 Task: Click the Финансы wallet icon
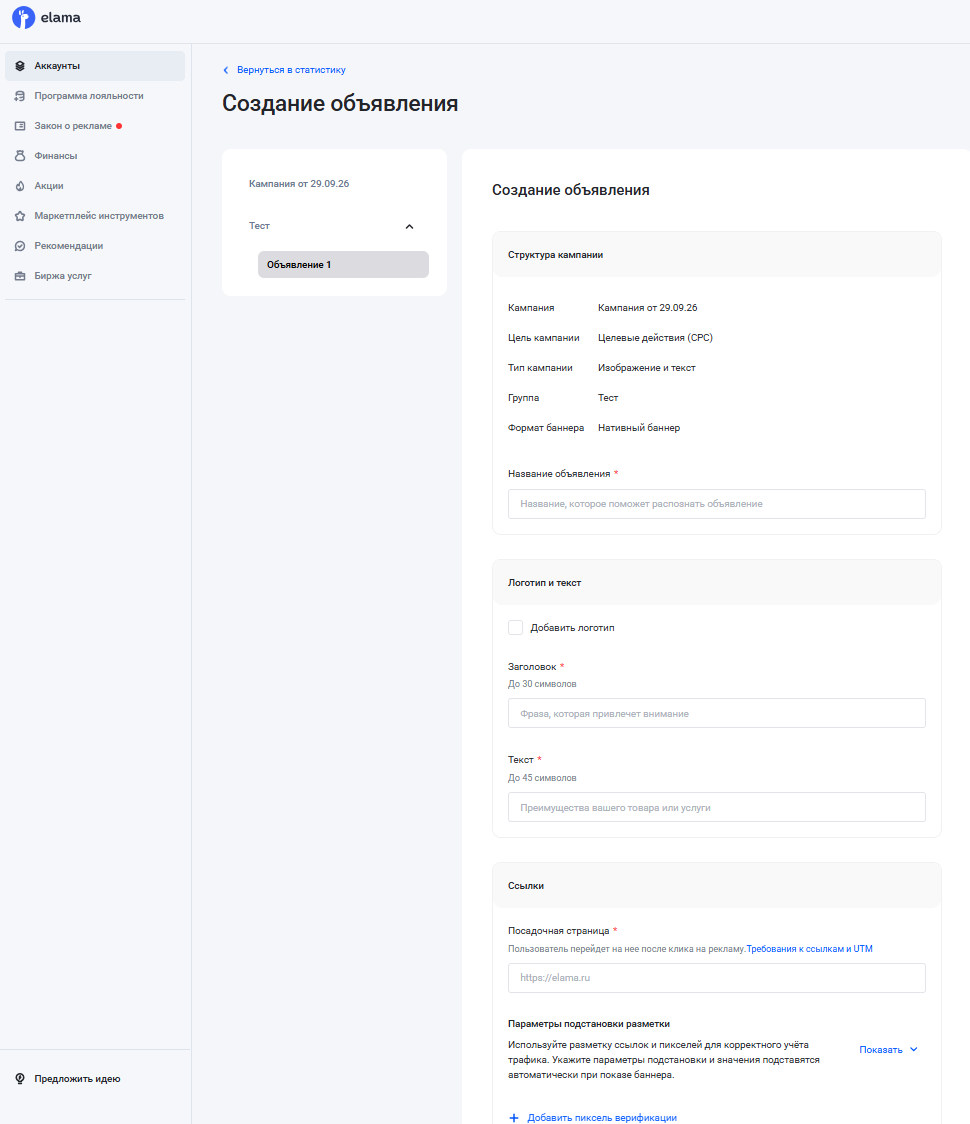click(x=20, y=156)
